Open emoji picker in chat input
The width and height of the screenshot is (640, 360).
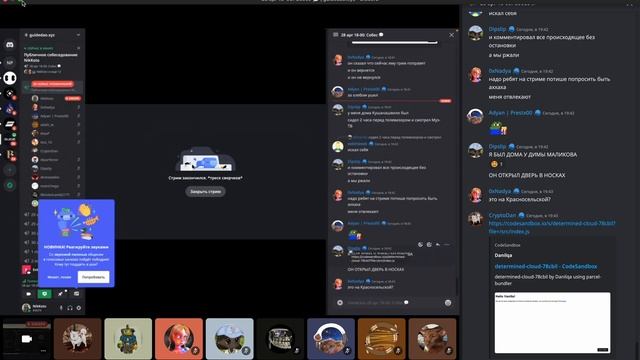448,302
